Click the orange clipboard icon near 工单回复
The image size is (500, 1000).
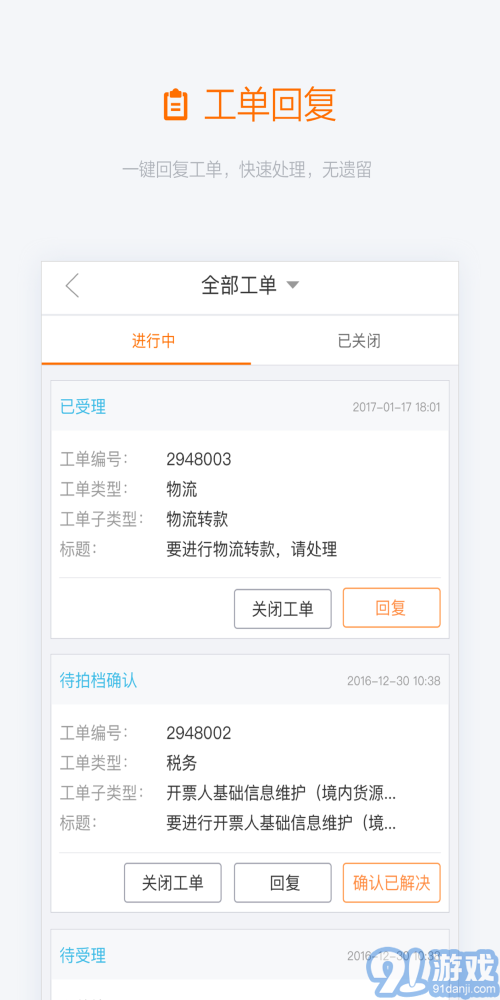176,105
